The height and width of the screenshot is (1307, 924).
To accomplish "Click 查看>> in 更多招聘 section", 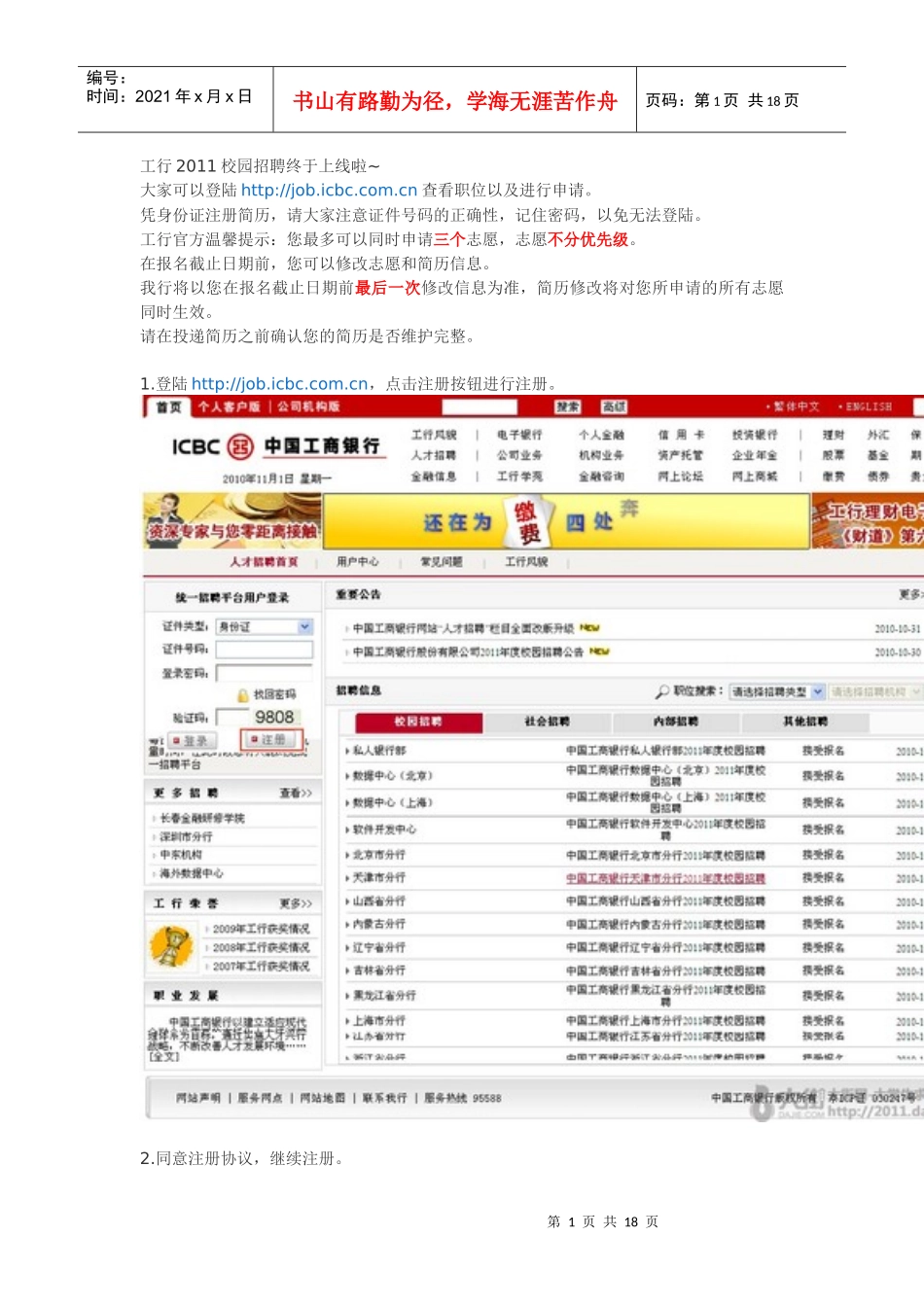I will point(296,794).
